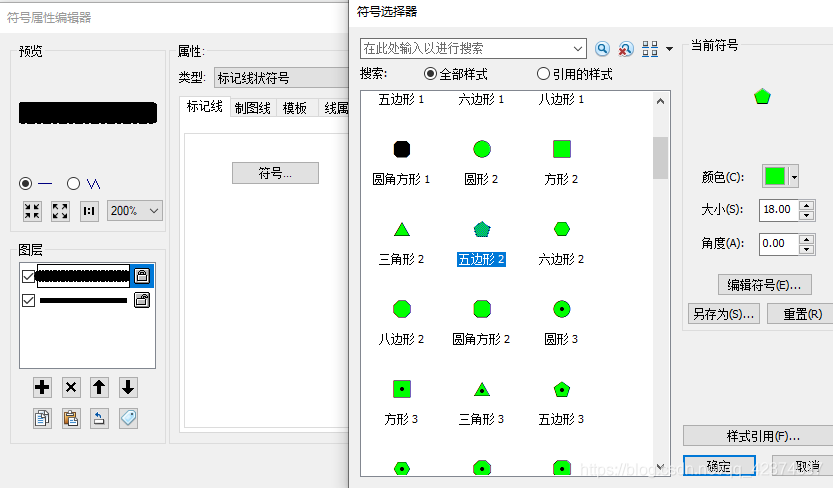Expand the search text combo box dropdown
This screenshot has width=833, height=488.
(x=578, y=49)
